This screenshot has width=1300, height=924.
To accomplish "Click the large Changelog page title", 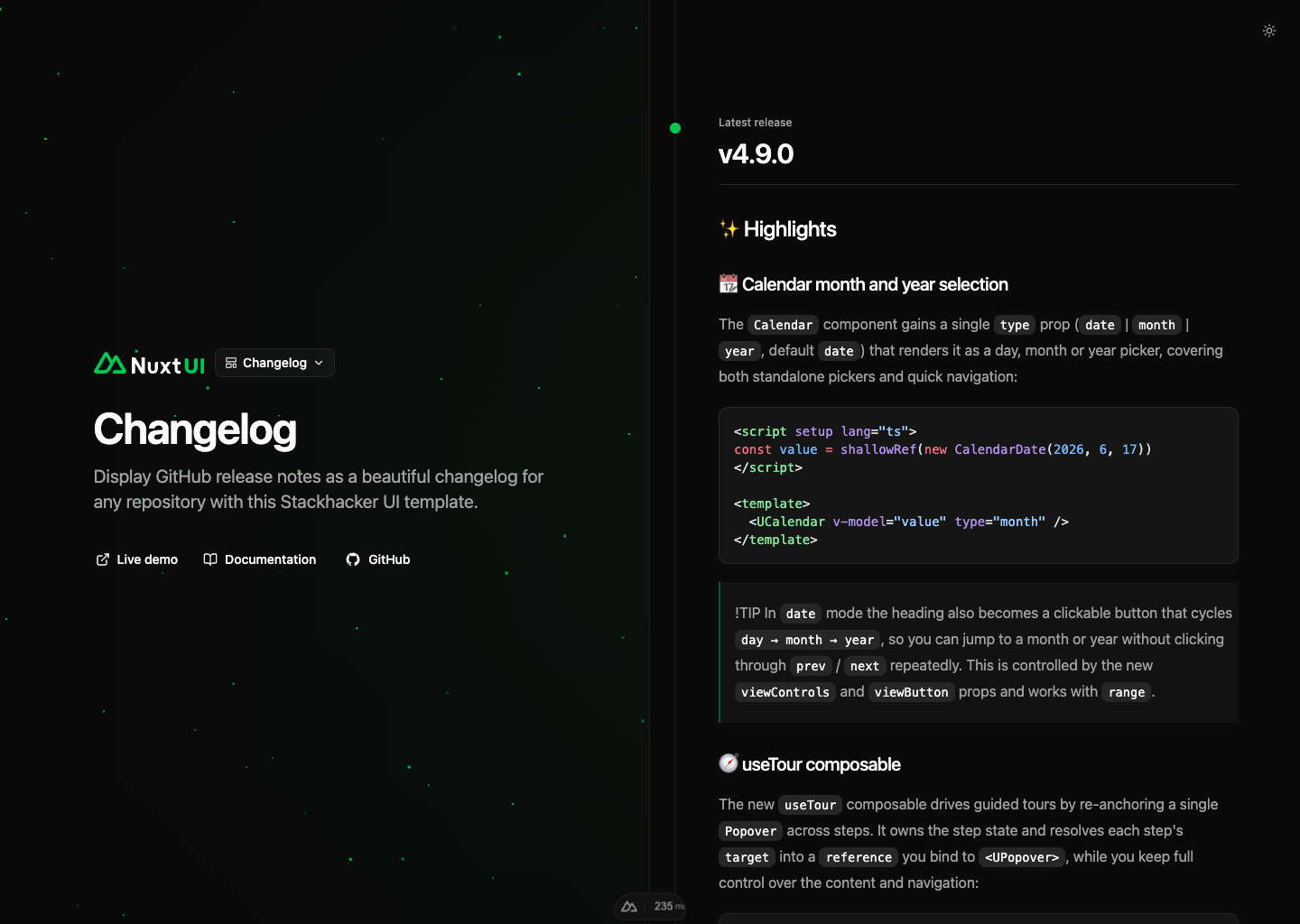I will pyautogui.click(x=195, y=430).
